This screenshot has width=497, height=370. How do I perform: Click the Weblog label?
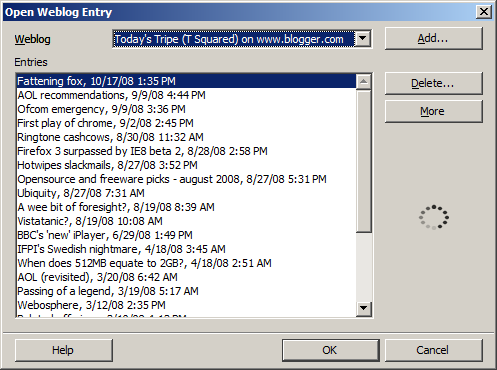click(x=32, y=39)
